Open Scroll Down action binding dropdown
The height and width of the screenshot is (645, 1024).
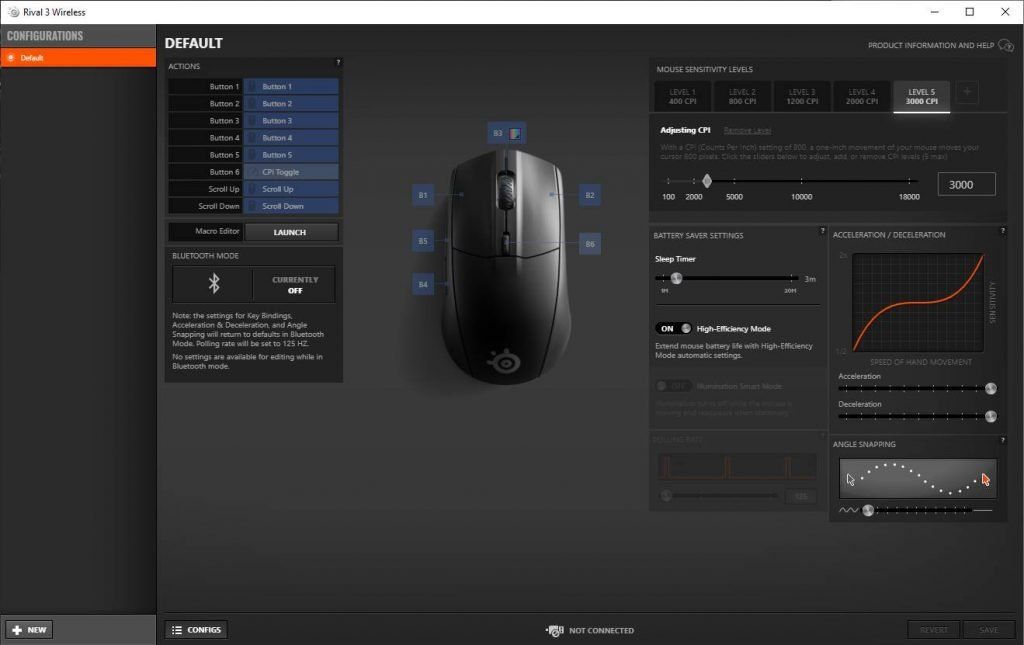pos(291,206)
